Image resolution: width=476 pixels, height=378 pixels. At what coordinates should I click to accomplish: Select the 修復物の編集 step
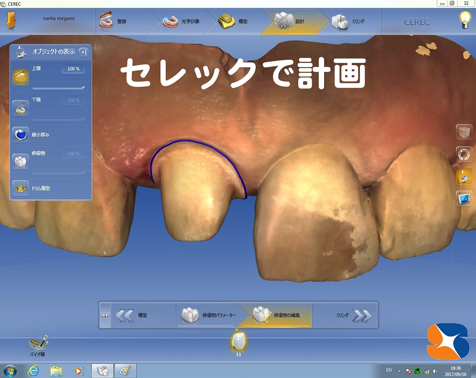[277, 315]
